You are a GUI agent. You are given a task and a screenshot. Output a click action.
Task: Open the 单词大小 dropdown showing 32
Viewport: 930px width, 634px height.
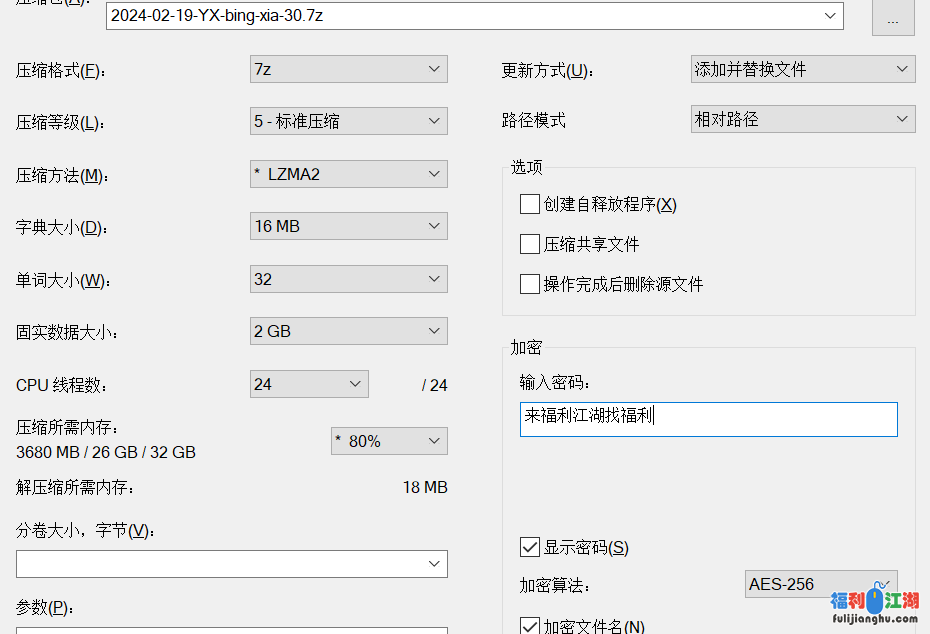click(348, 279)
